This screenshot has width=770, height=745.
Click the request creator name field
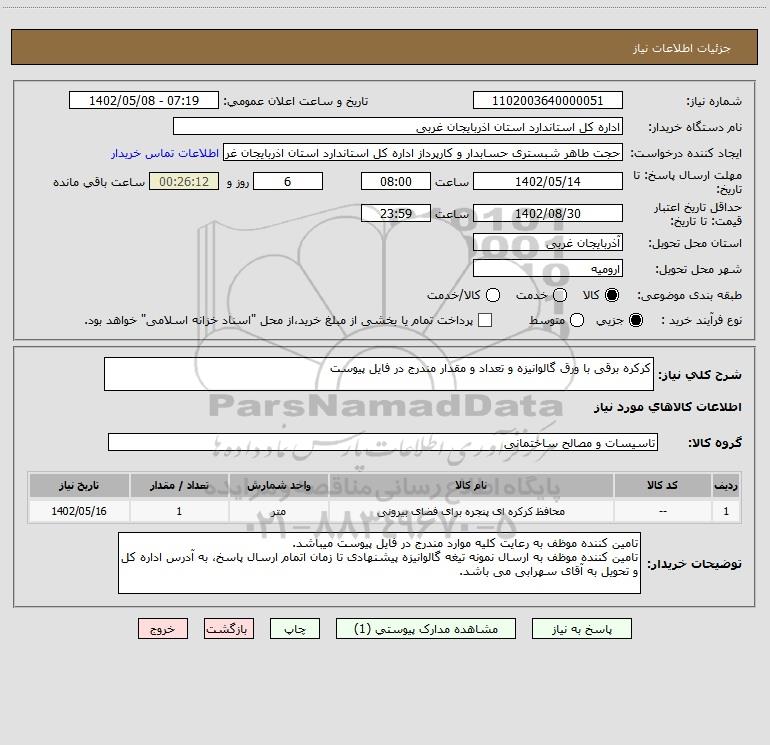coord(423,152)
